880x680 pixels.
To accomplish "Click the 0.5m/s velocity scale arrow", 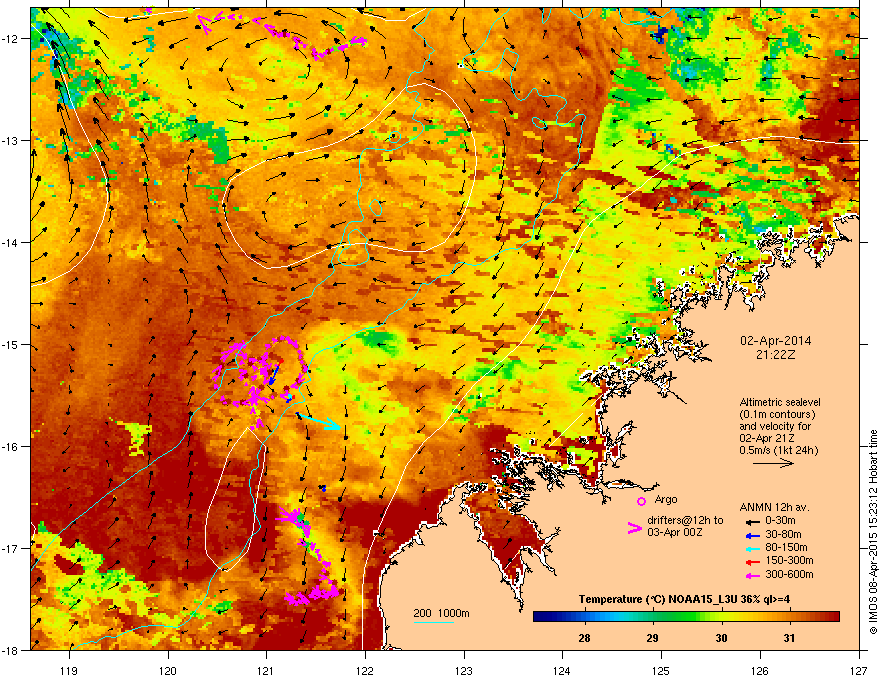I will click(773, 463).
